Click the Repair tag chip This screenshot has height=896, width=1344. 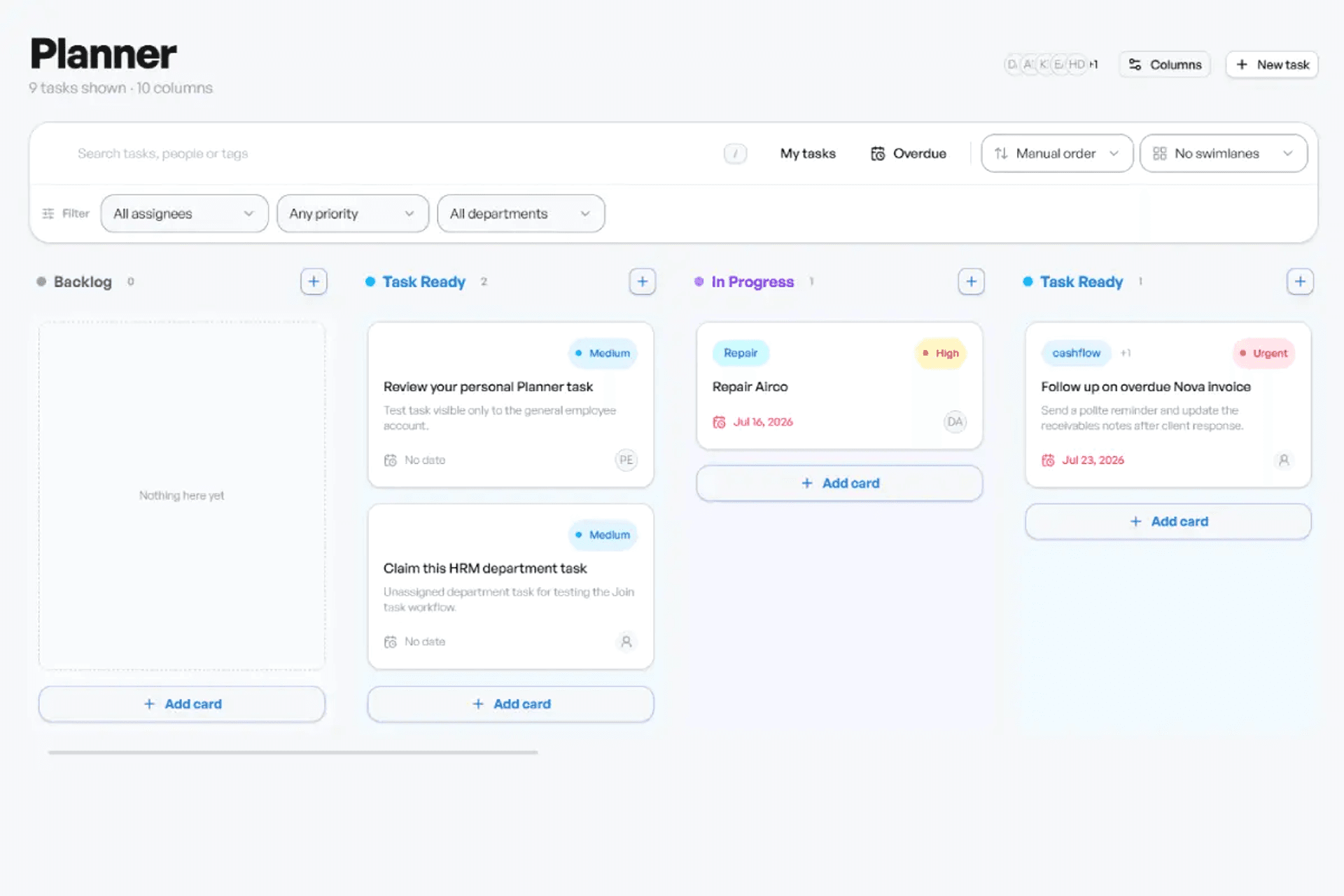[x=741, y=353]
